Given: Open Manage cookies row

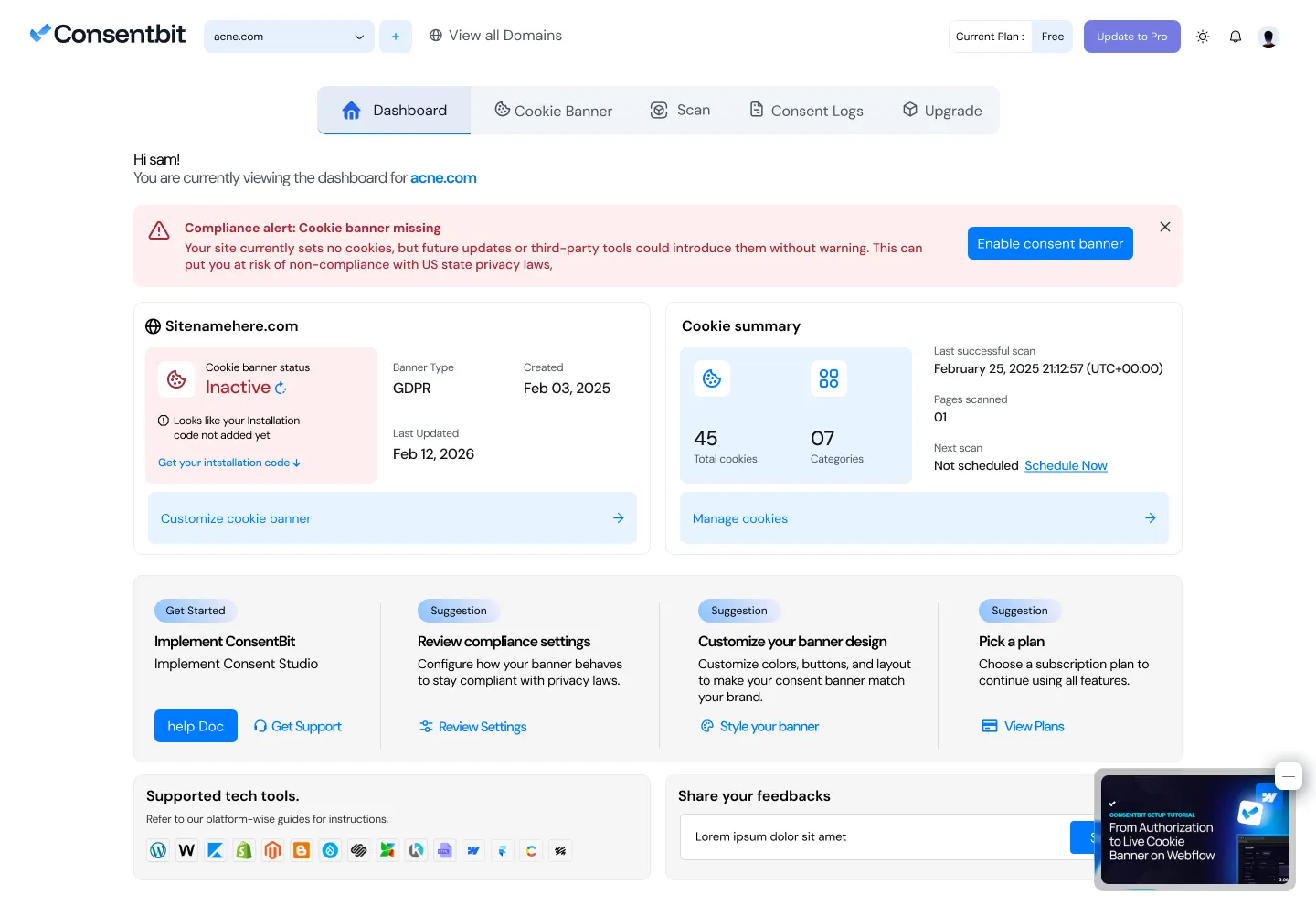Looking at the screenshot, I should coord(924,518).
